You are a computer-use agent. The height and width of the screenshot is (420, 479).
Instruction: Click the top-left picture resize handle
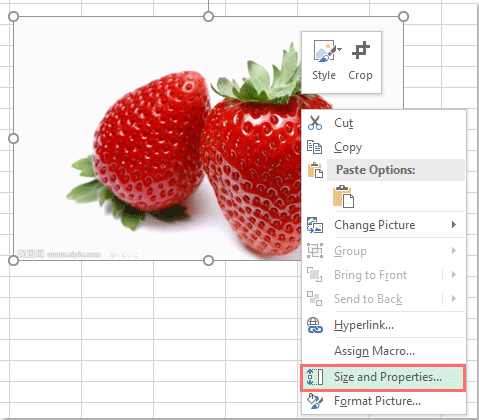(x=13, y=16)
